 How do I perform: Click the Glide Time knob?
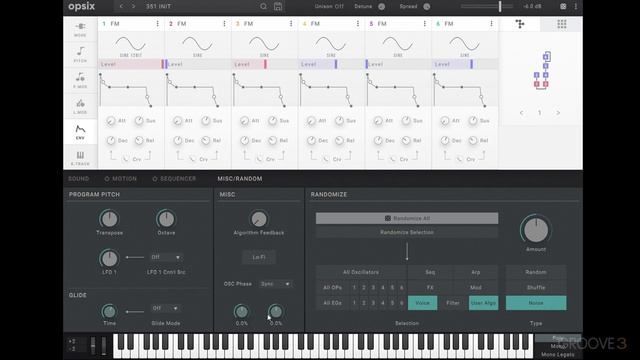tap(109, 311)
